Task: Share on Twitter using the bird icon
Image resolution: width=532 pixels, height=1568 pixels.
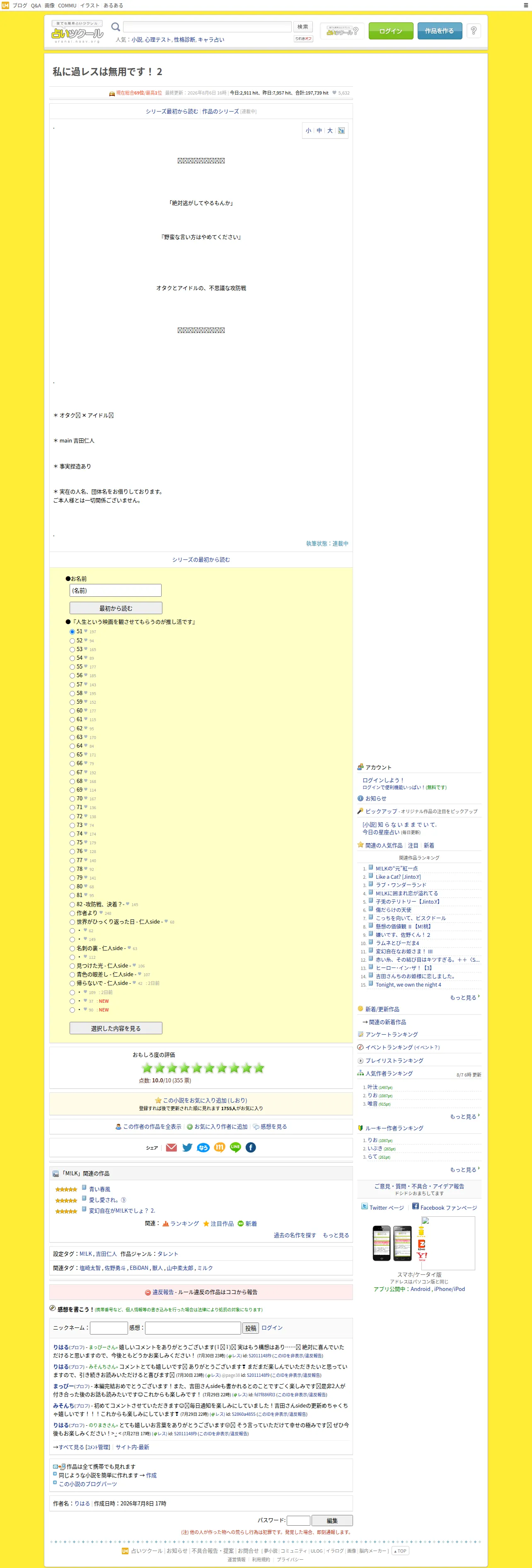Action: (187, 1147)
